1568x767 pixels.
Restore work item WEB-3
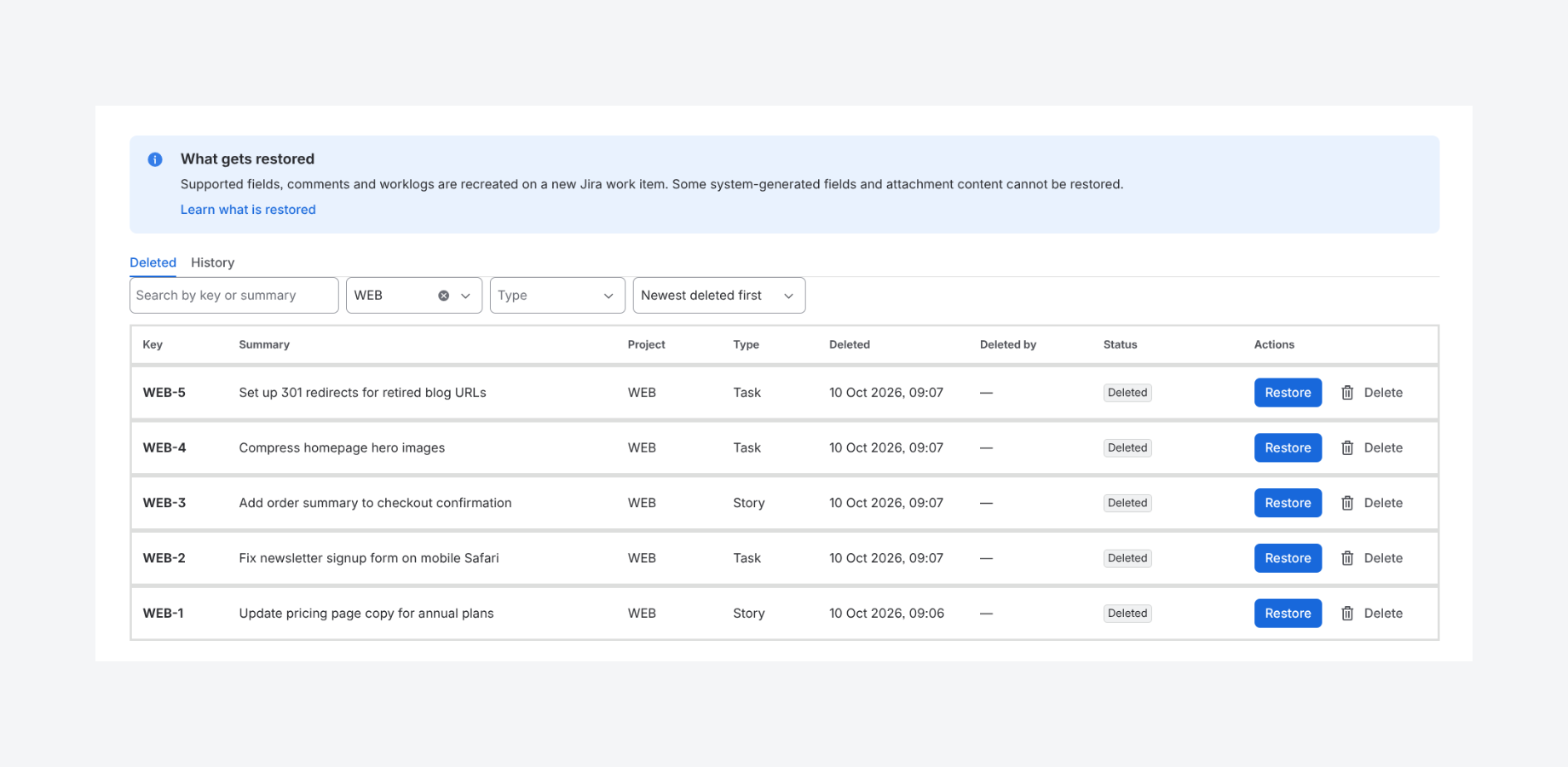[x=1288, y=504]
